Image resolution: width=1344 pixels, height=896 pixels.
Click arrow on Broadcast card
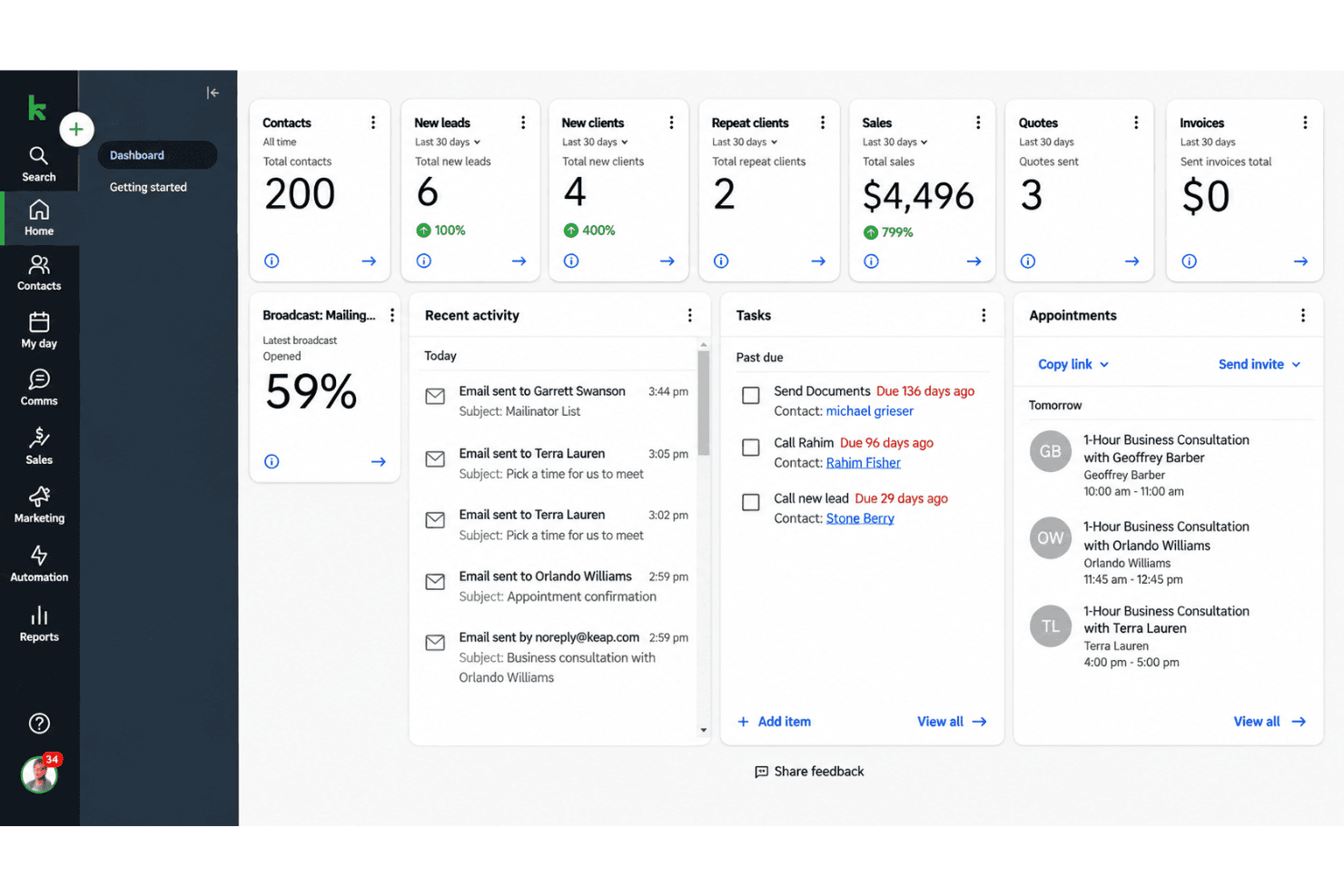379,462
